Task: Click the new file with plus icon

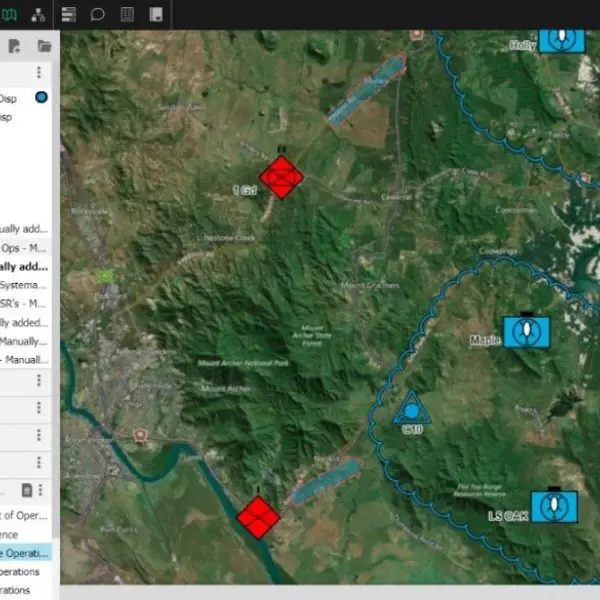Action: (x=17, y=46)
